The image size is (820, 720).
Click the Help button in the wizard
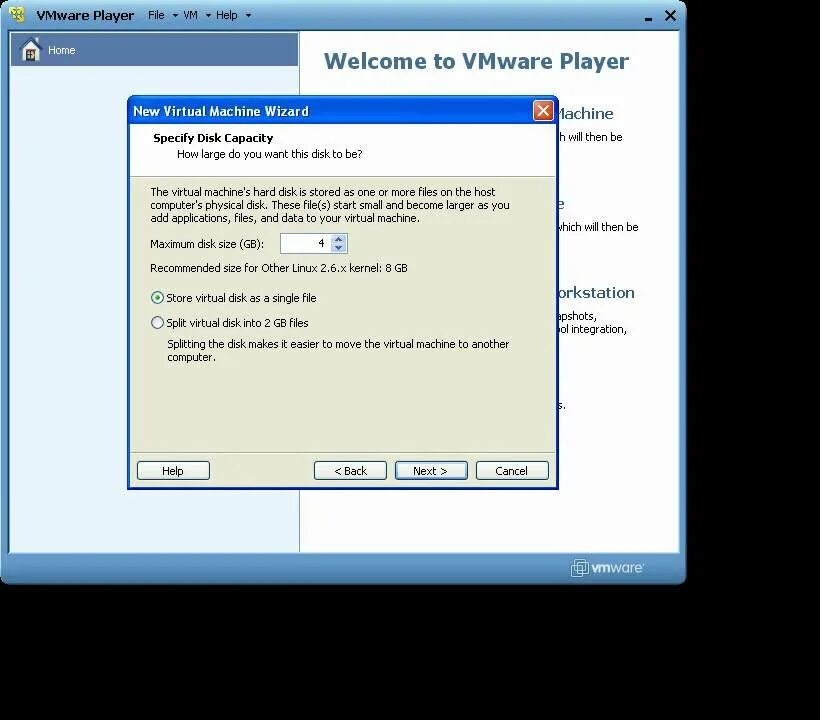tap(173, 471)
